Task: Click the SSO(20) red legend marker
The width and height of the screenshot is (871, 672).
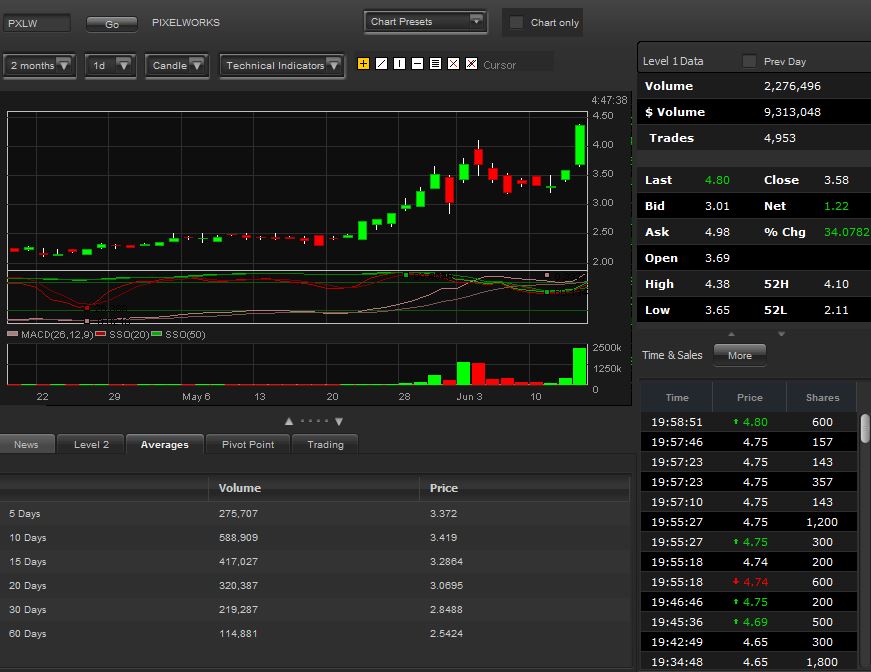Action: [x=101, y=334]
